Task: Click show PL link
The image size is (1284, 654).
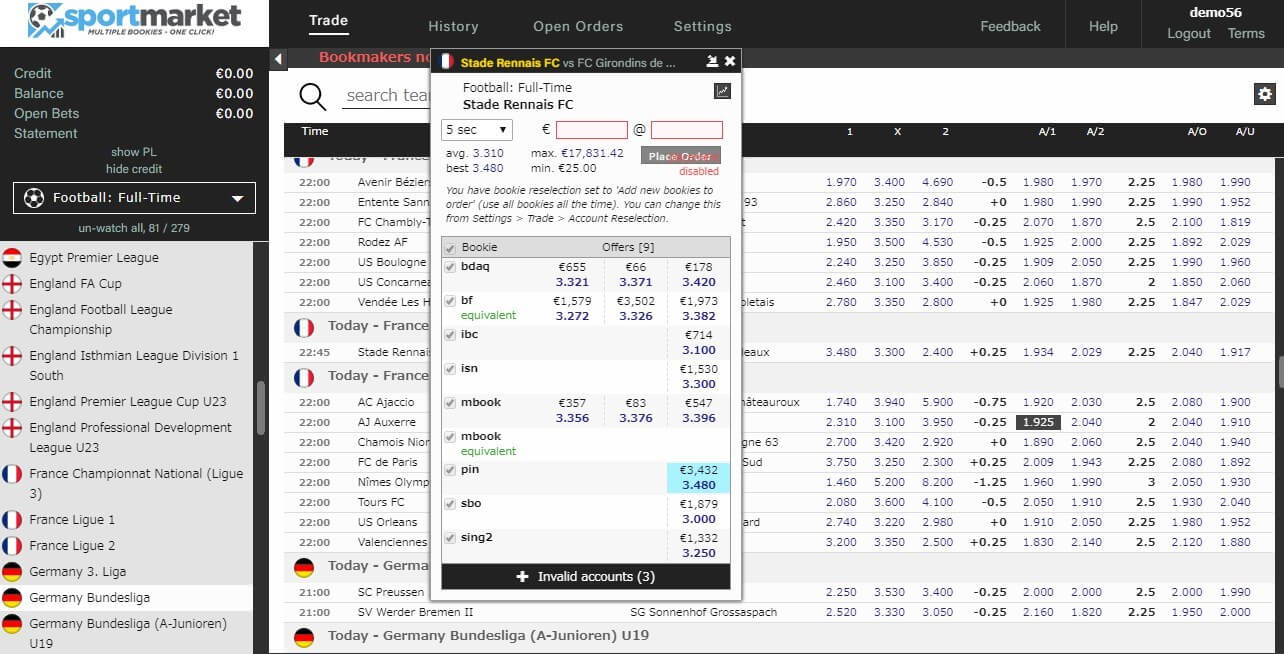Action: (133, 152)
